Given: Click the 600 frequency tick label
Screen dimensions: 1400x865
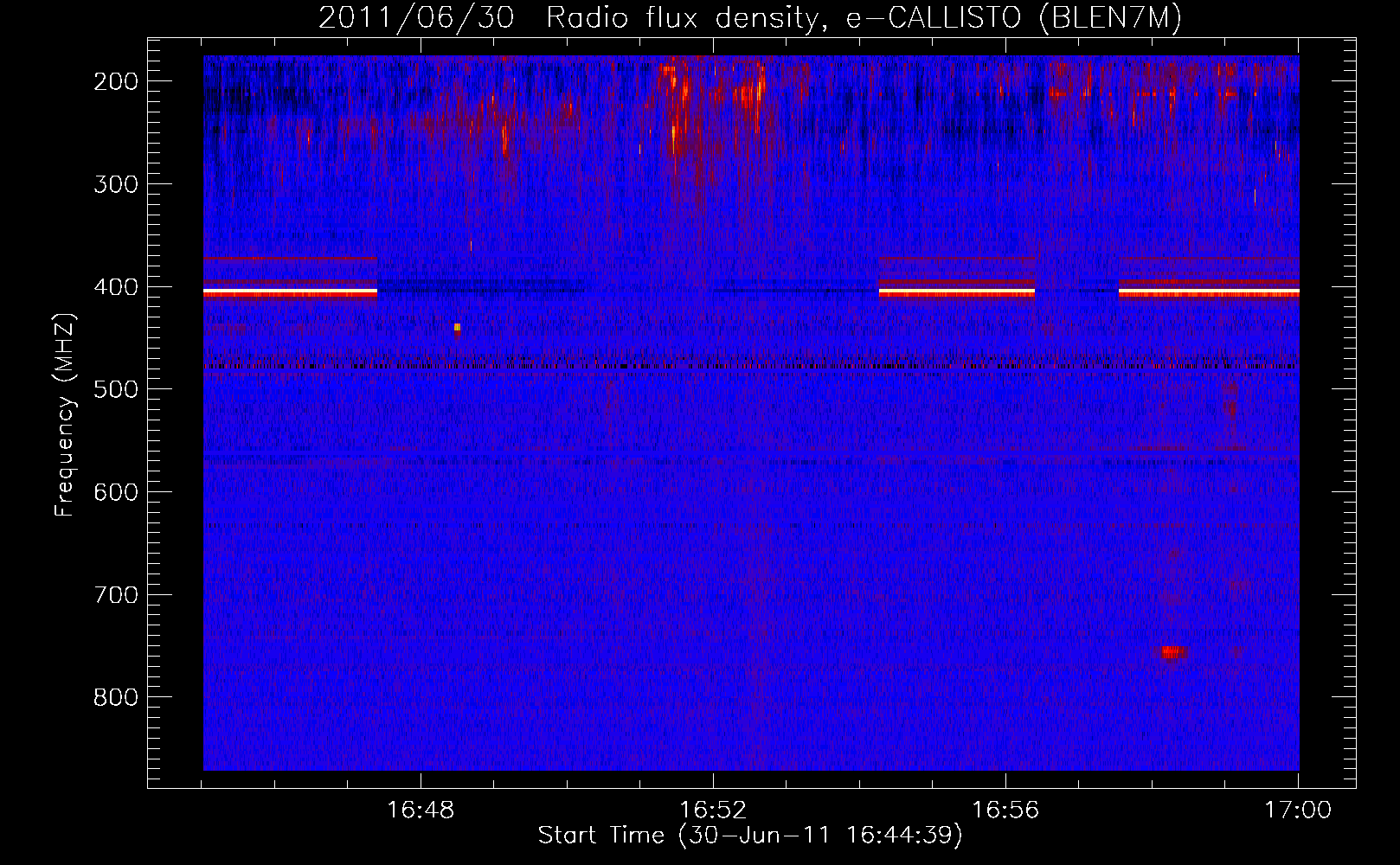Looking at the screenshot, I should tap(116, 492).
